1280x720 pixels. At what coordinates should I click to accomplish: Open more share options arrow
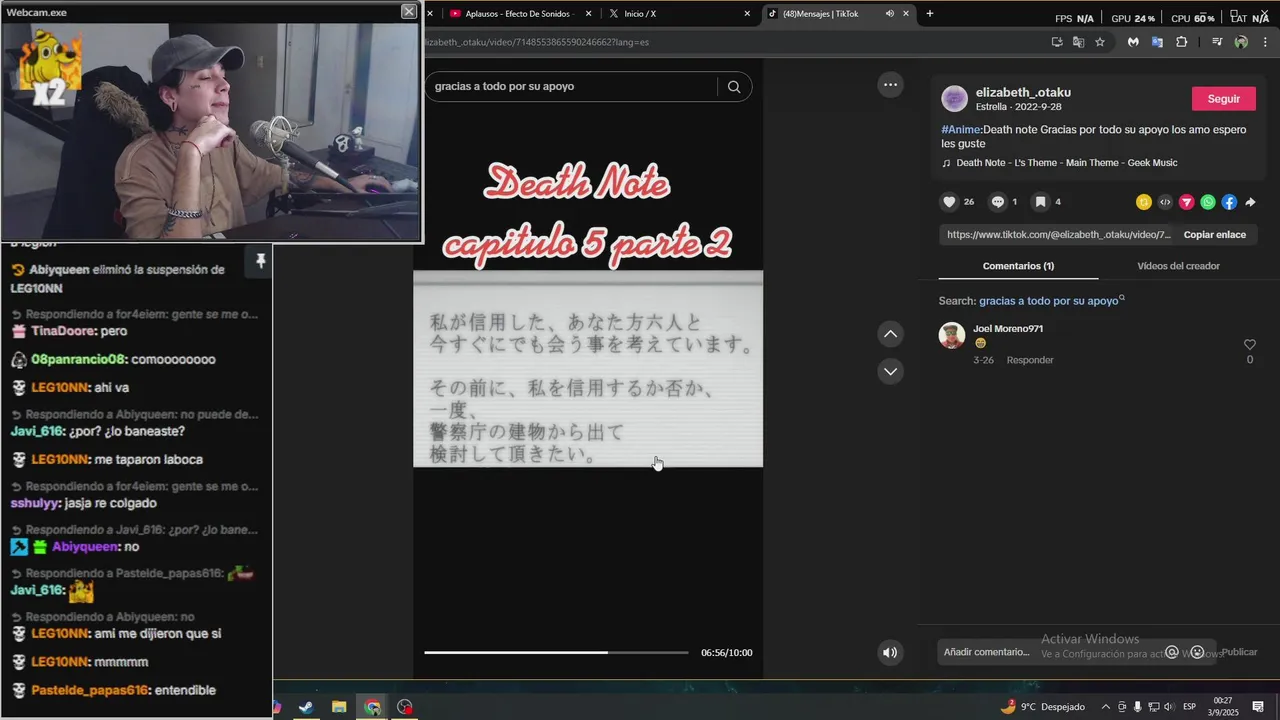pyautogui.click(x=1250, y=202)
